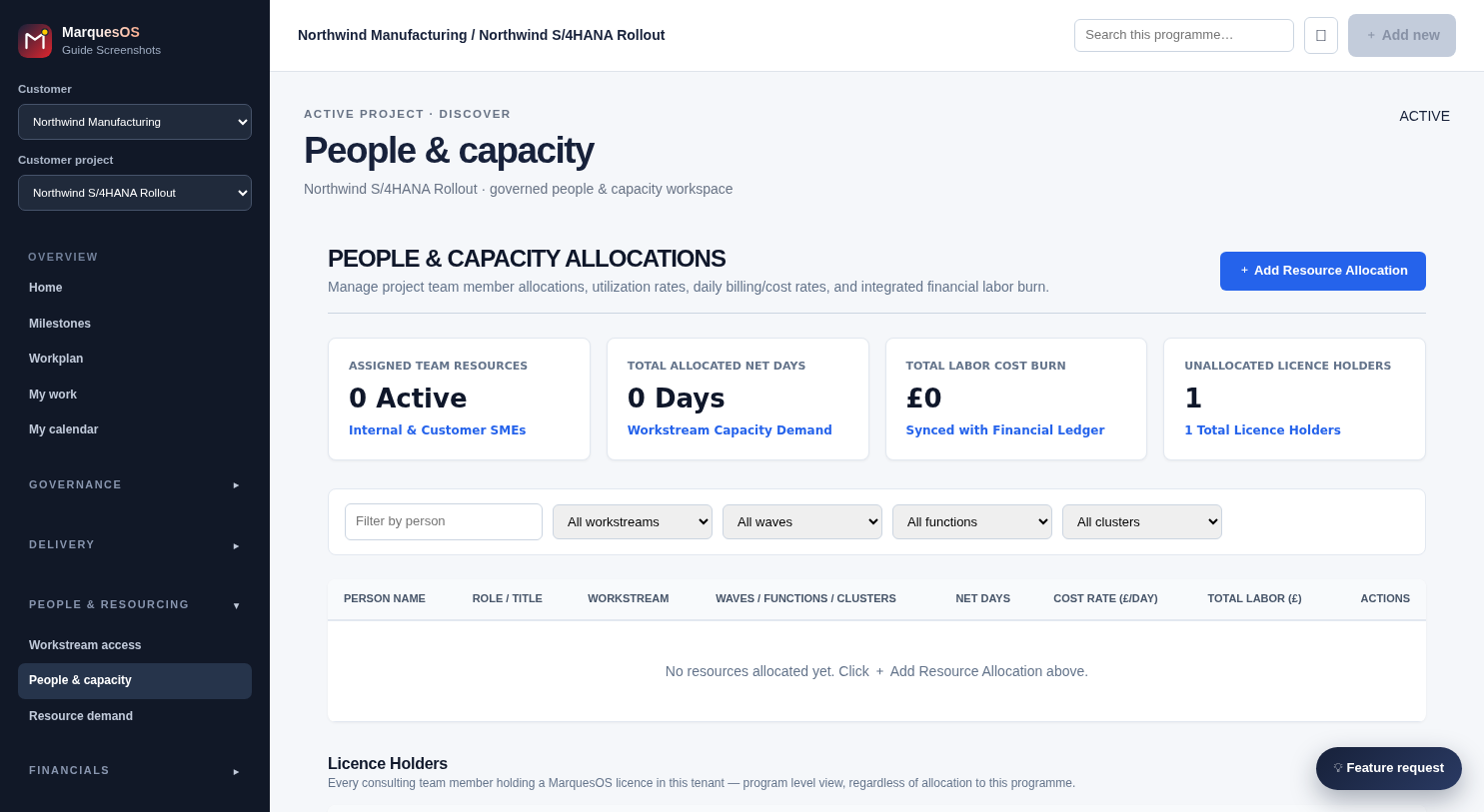This screenshot has width=1484, height=812.
Task: Click the MarquesOS logo icon
Action: [x=35, y=41]
